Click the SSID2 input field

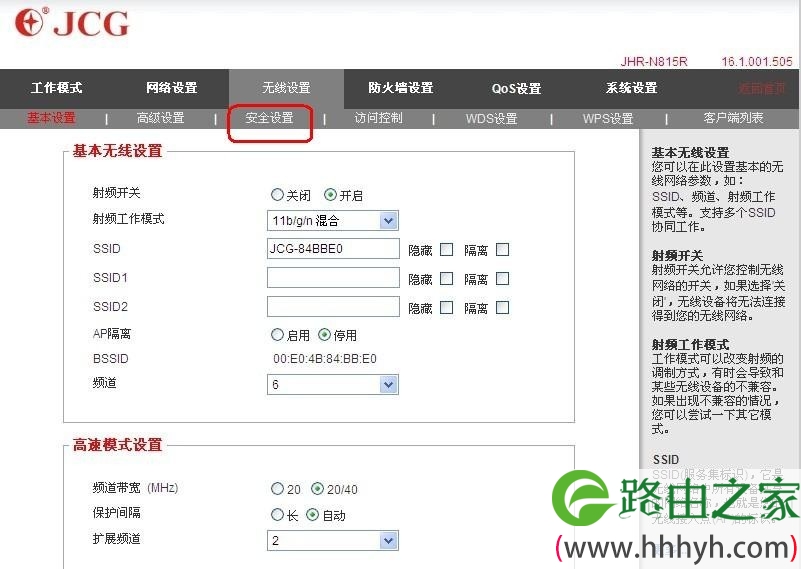coord(333,307)
